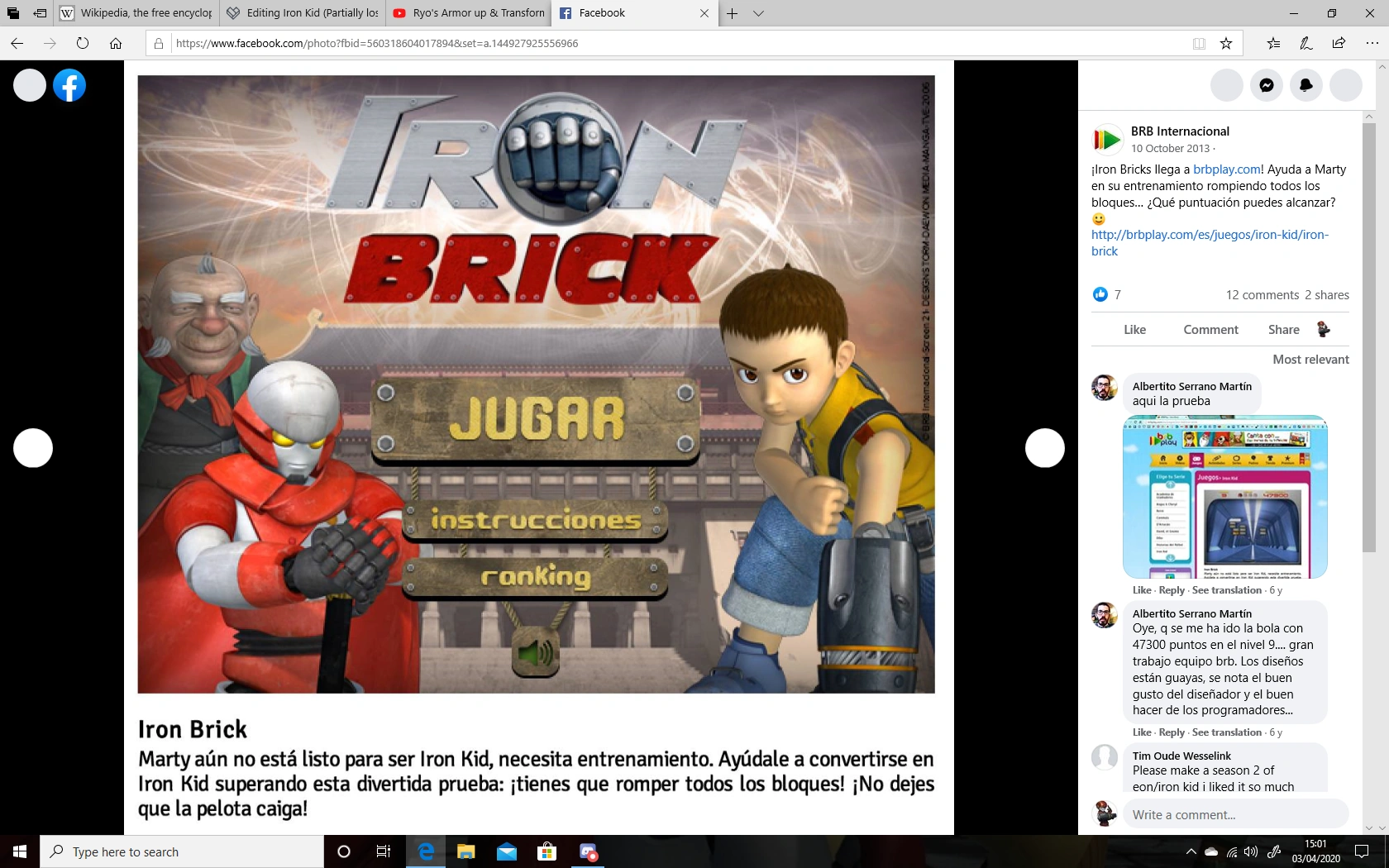1389x868 pixels.
Task: Open File Explorer from the taskbar
Action: pyautogui.click(x=466, y=851)
